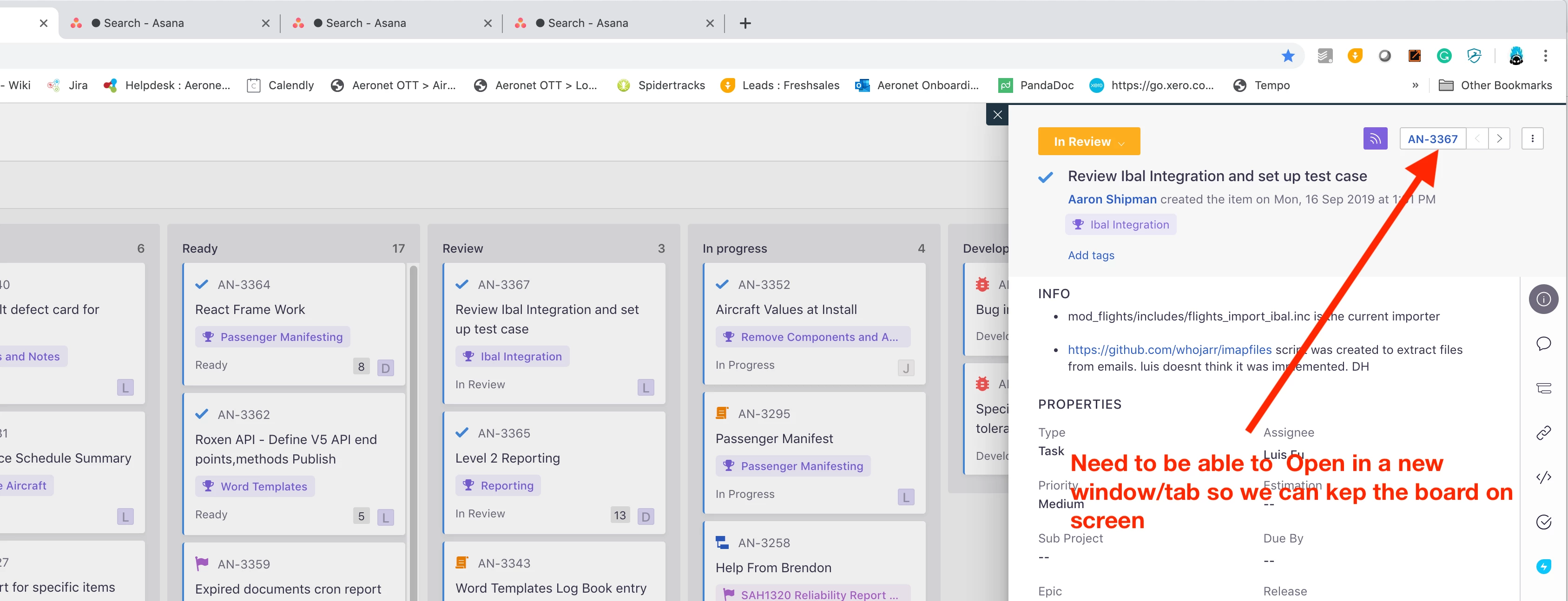Click the task checkmark beside item title
Screen dimensions: 1568x601
point(1045,177)
